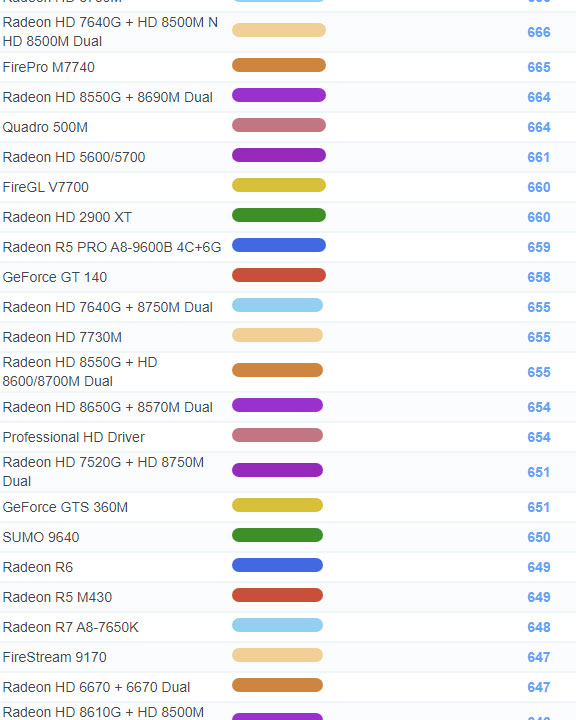Image resolution: width=576 pixels, height=720 pixels.
Task: Open GeForce GTS 360M details
Action: click(65, 507)
